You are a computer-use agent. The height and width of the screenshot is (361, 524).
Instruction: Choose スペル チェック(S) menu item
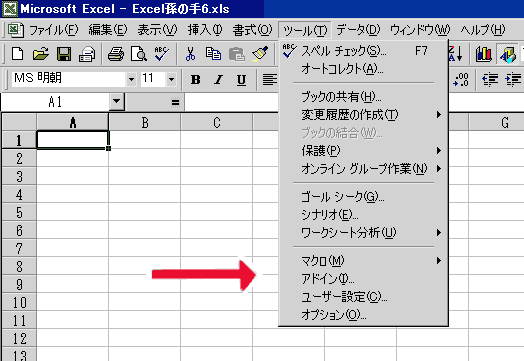coord(363,51)
